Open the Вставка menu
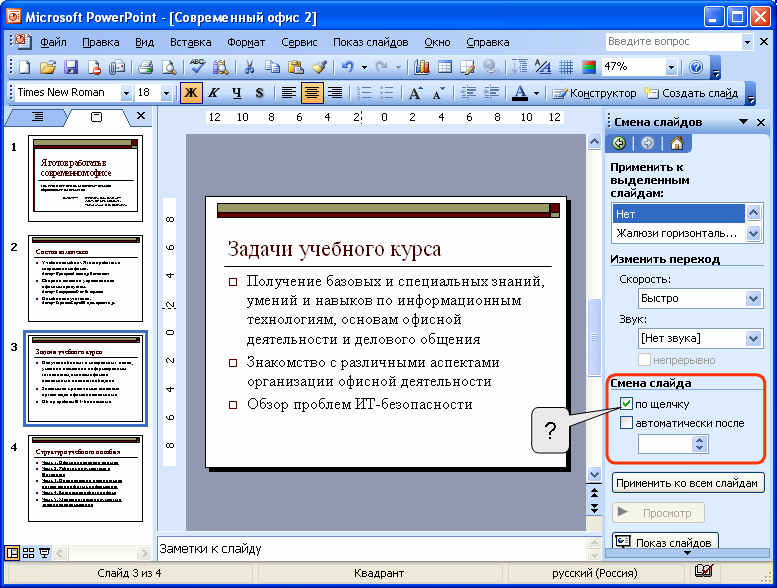The width and height of the screenshot is (777, 588). pyautogui.click(x=191, y=43)
